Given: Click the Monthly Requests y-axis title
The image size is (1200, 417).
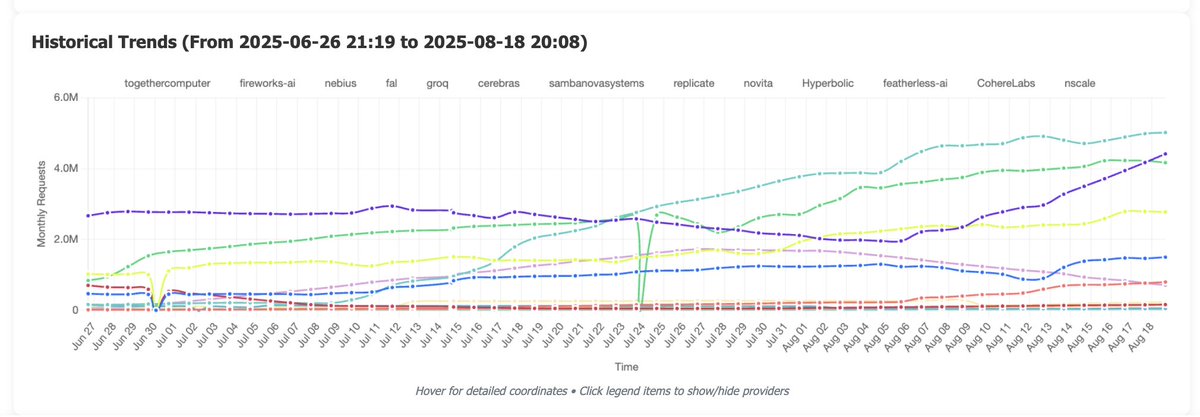Looking at the screenshot, I should pyautogui.click(x=43, y=205).
